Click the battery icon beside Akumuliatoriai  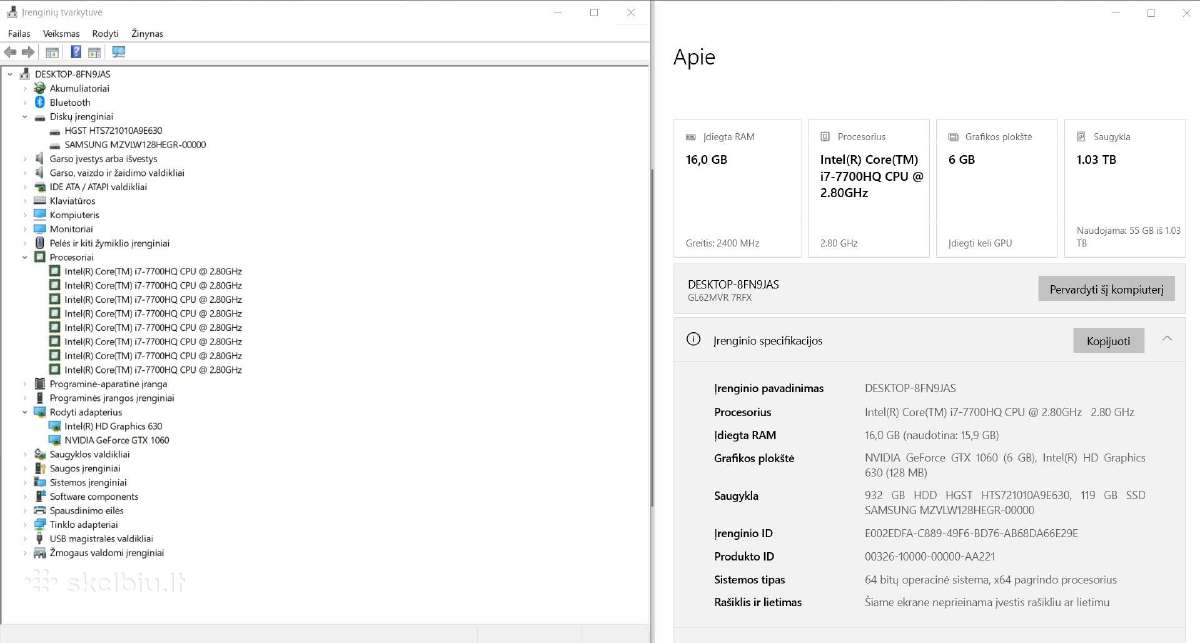40,88
